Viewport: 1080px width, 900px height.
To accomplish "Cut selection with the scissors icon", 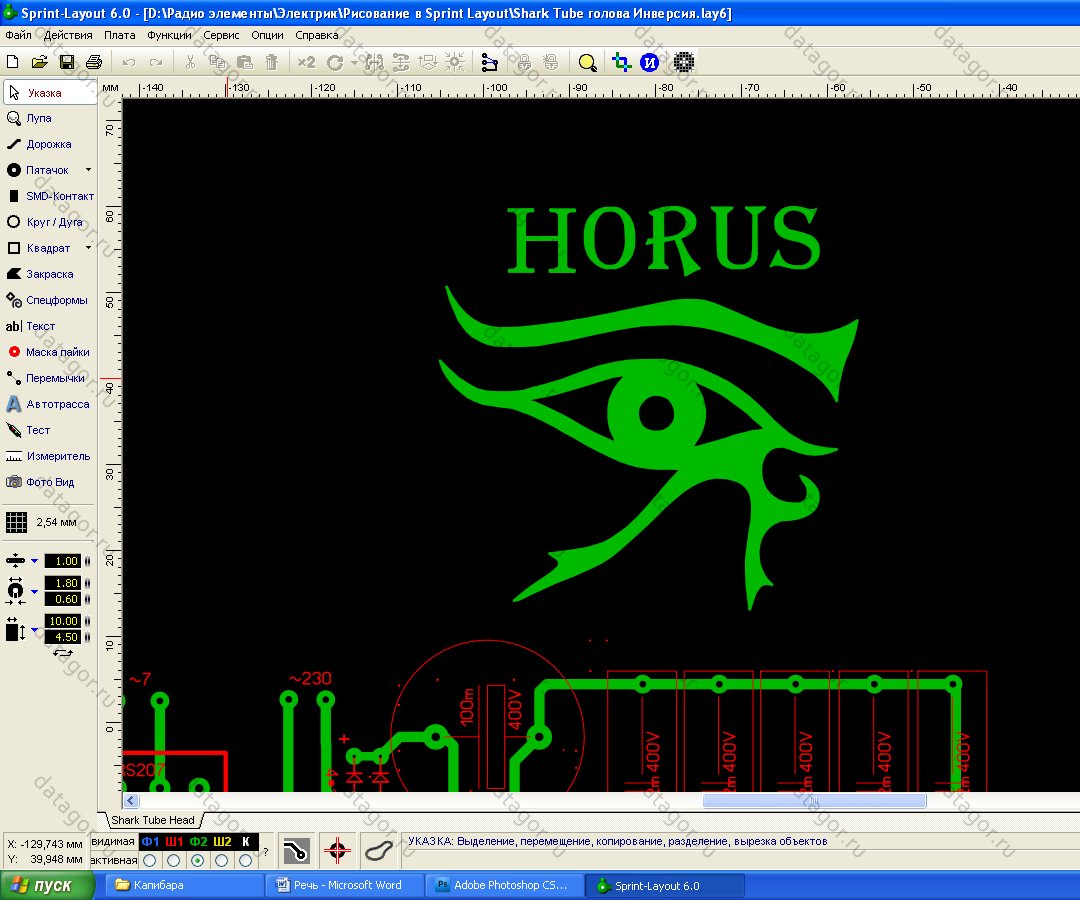I will [x=191, y=62].
